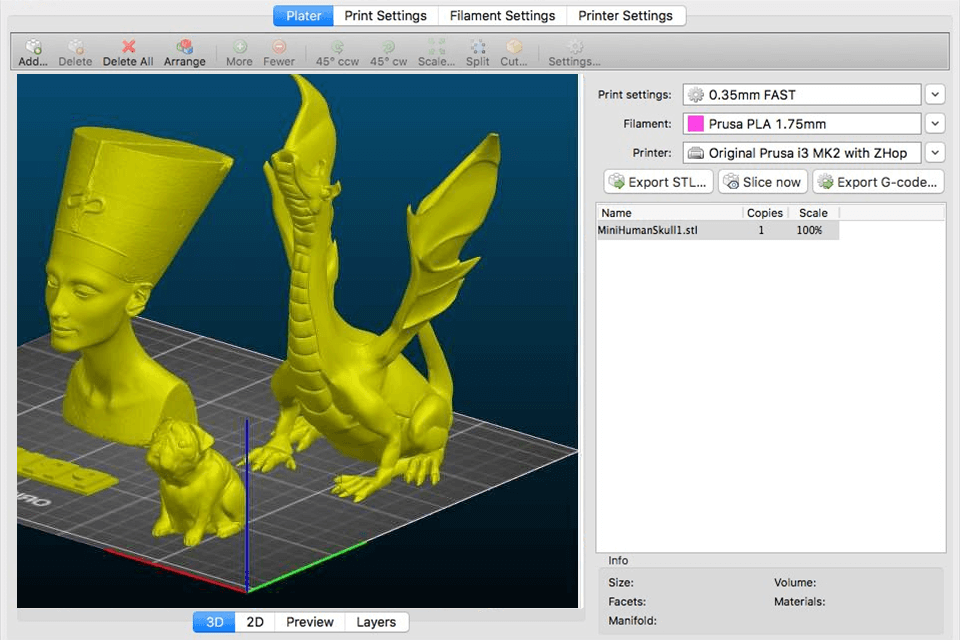Open the Filament profile combo box

(802, 124)
